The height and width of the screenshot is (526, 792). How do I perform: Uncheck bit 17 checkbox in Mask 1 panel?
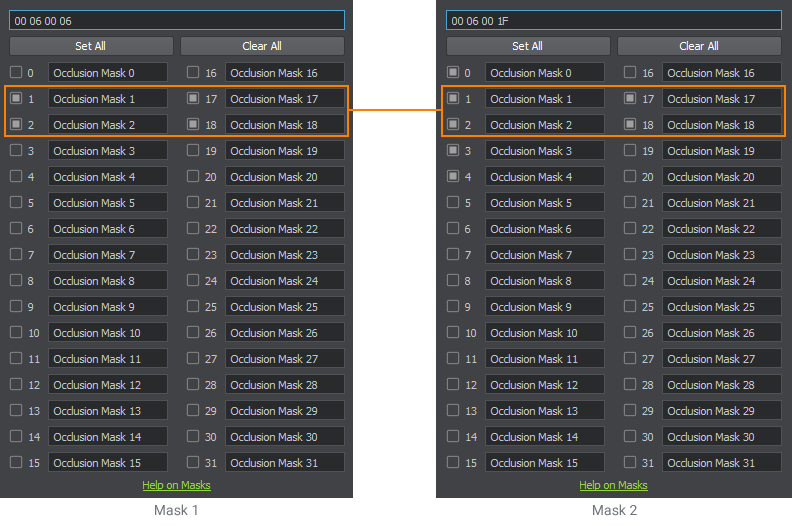[193, 99]
